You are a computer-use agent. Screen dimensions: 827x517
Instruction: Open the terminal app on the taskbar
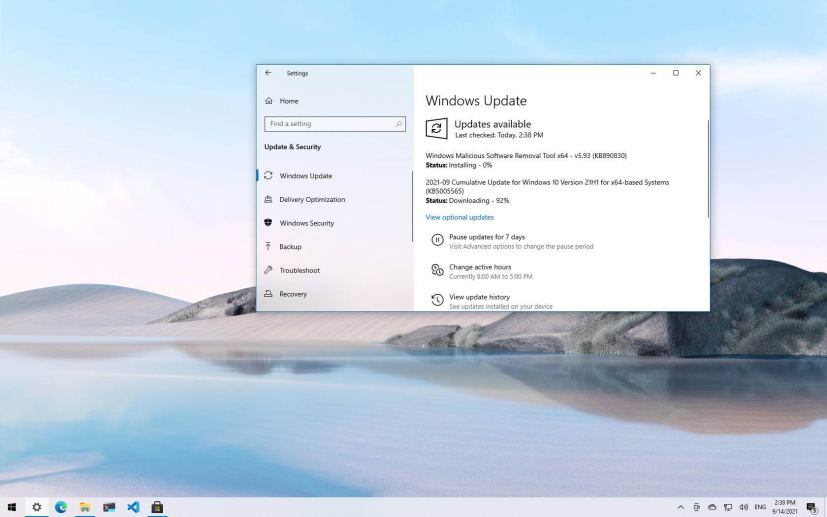[x=109, y=507]
